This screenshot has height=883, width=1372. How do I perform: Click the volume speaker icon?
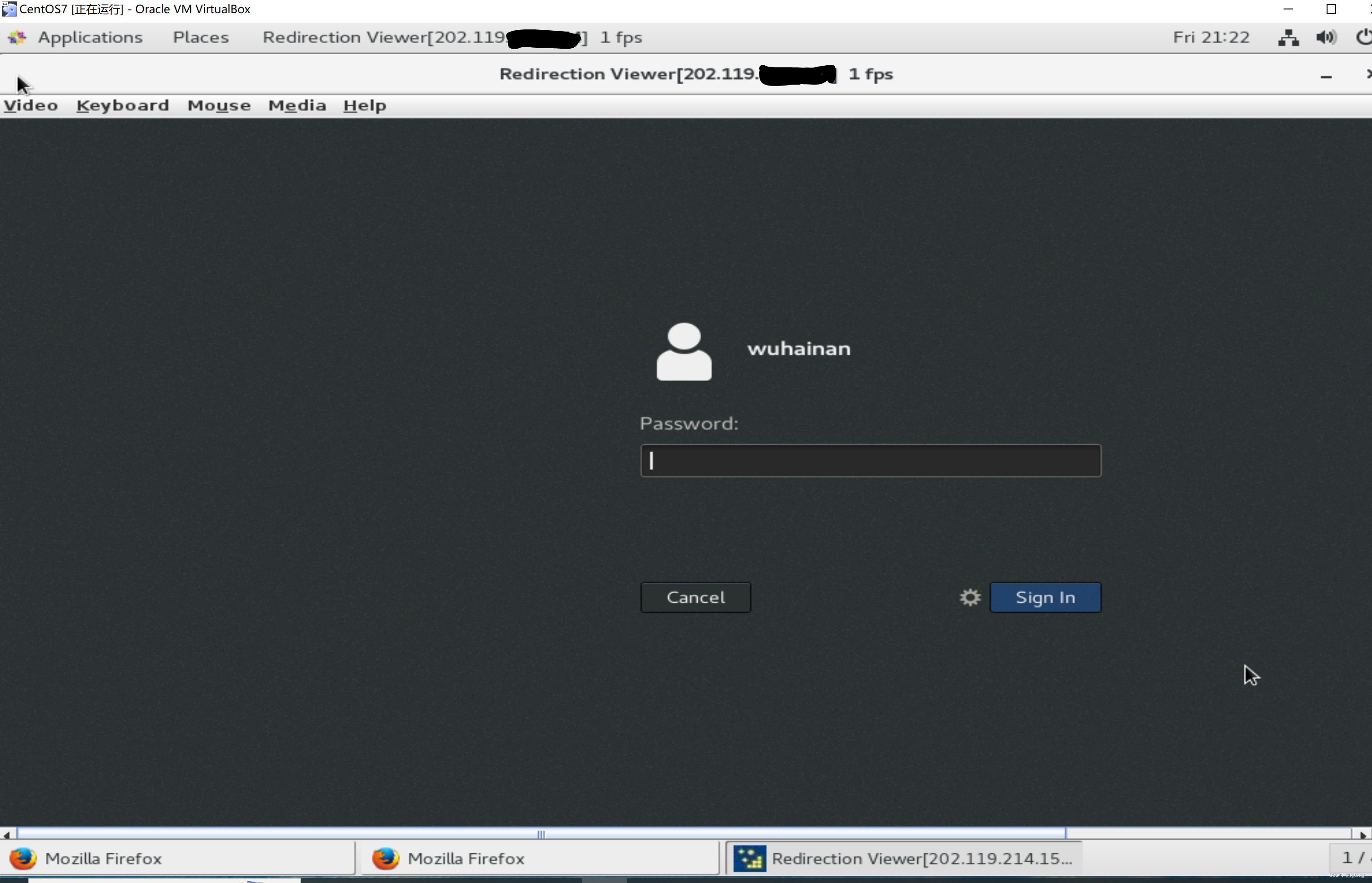[1326, 38]
